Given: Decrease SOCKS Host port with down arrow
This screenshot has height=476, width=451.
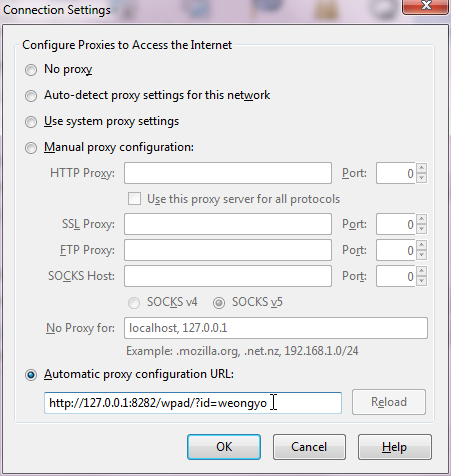Looking at the screenshot, I should (422, 281).
